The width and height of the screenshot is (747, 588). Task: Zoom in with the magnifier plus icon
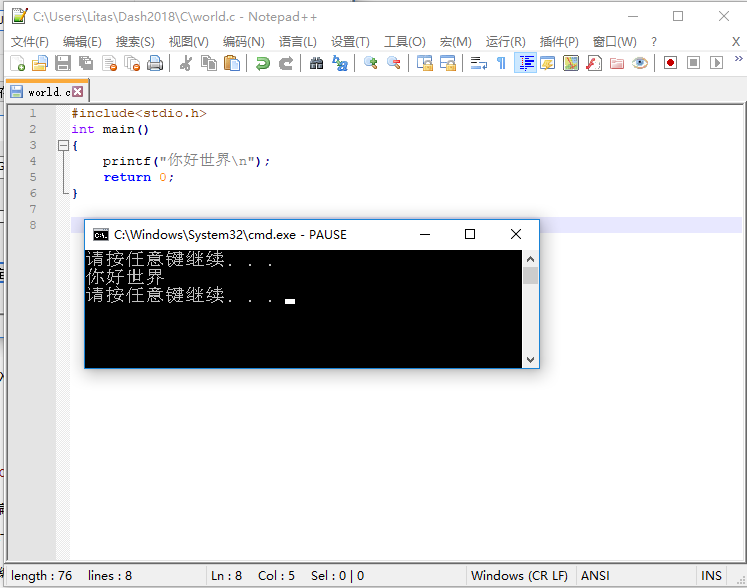[x=370, y=63]
